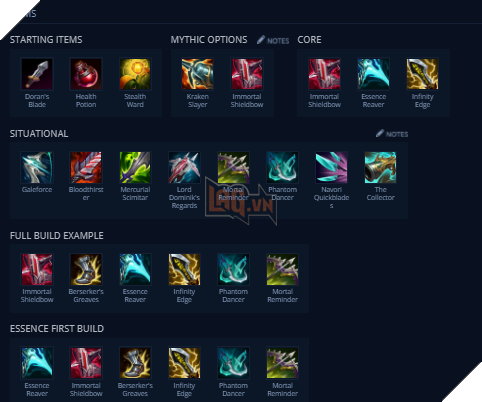Click Immortal Shieldbow under Mythic Options
Image resolution: width=482 pixels, height=402 pixels.
click(247, 74)
